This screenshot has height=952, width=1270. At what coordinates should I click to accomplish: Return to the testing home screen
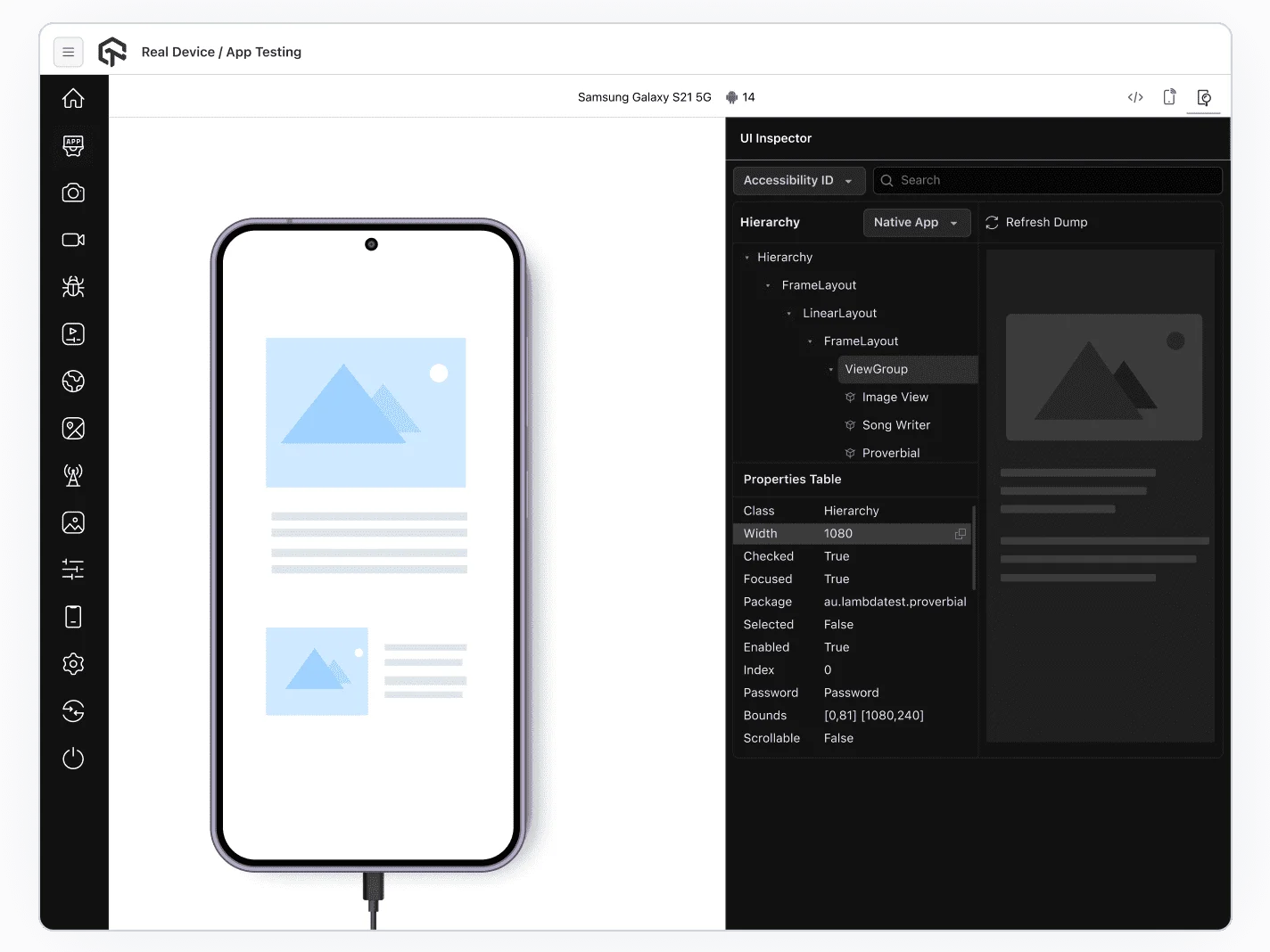tap(72, 98)
